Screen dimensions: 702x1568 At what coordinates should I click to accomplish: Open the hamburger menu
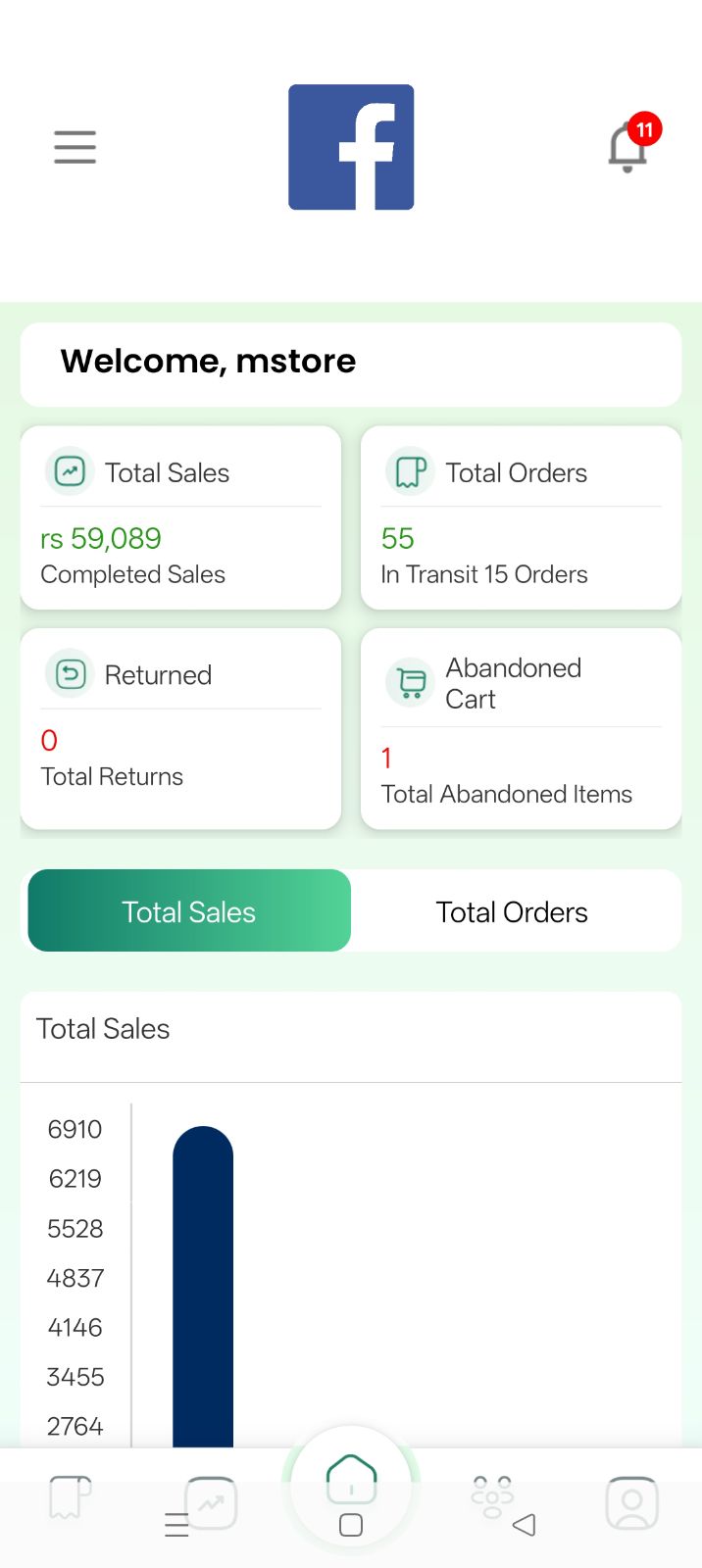coord(75,147)
